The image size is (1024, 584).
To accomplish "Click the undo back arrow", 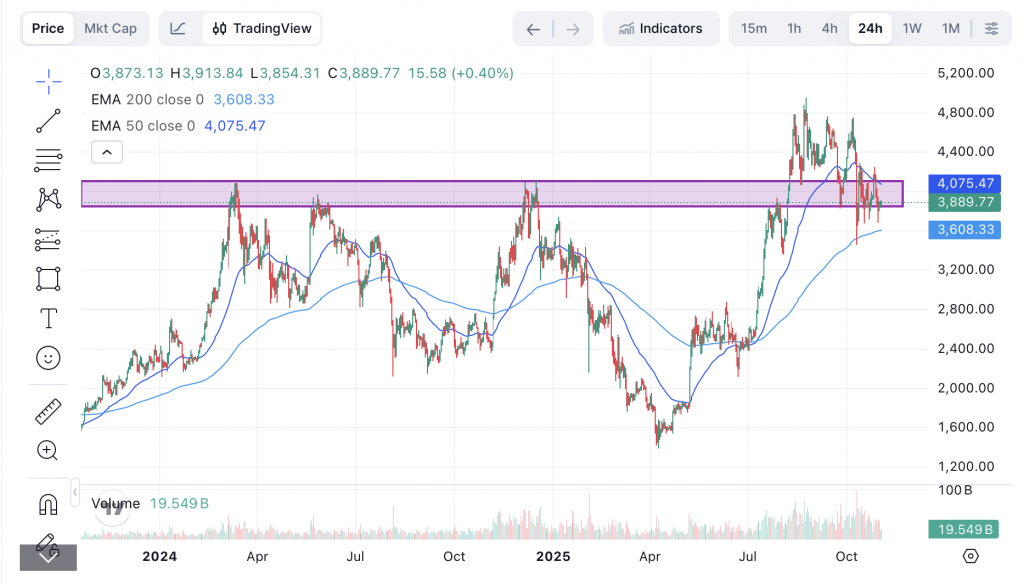I will click(533, 29).
